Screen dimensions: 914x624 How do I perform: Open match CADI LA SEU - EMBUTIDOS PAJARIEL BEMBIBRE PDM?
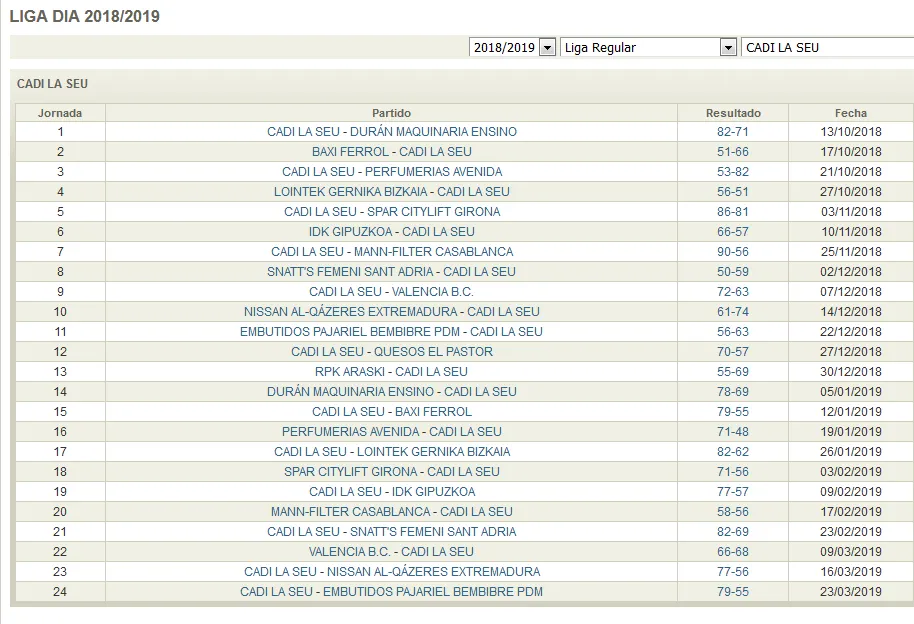(x=392, y=591)
